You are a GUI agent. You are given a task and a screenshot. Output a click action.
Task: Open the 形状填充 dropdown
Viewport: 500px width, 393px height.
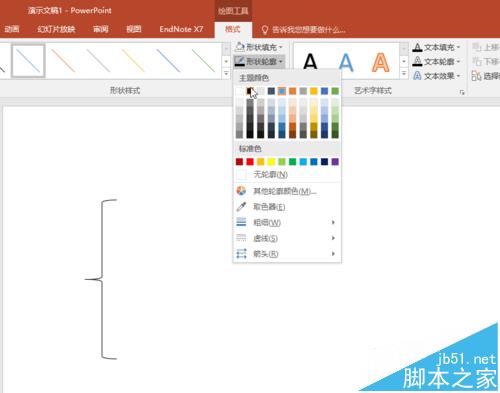pos(259,47)
